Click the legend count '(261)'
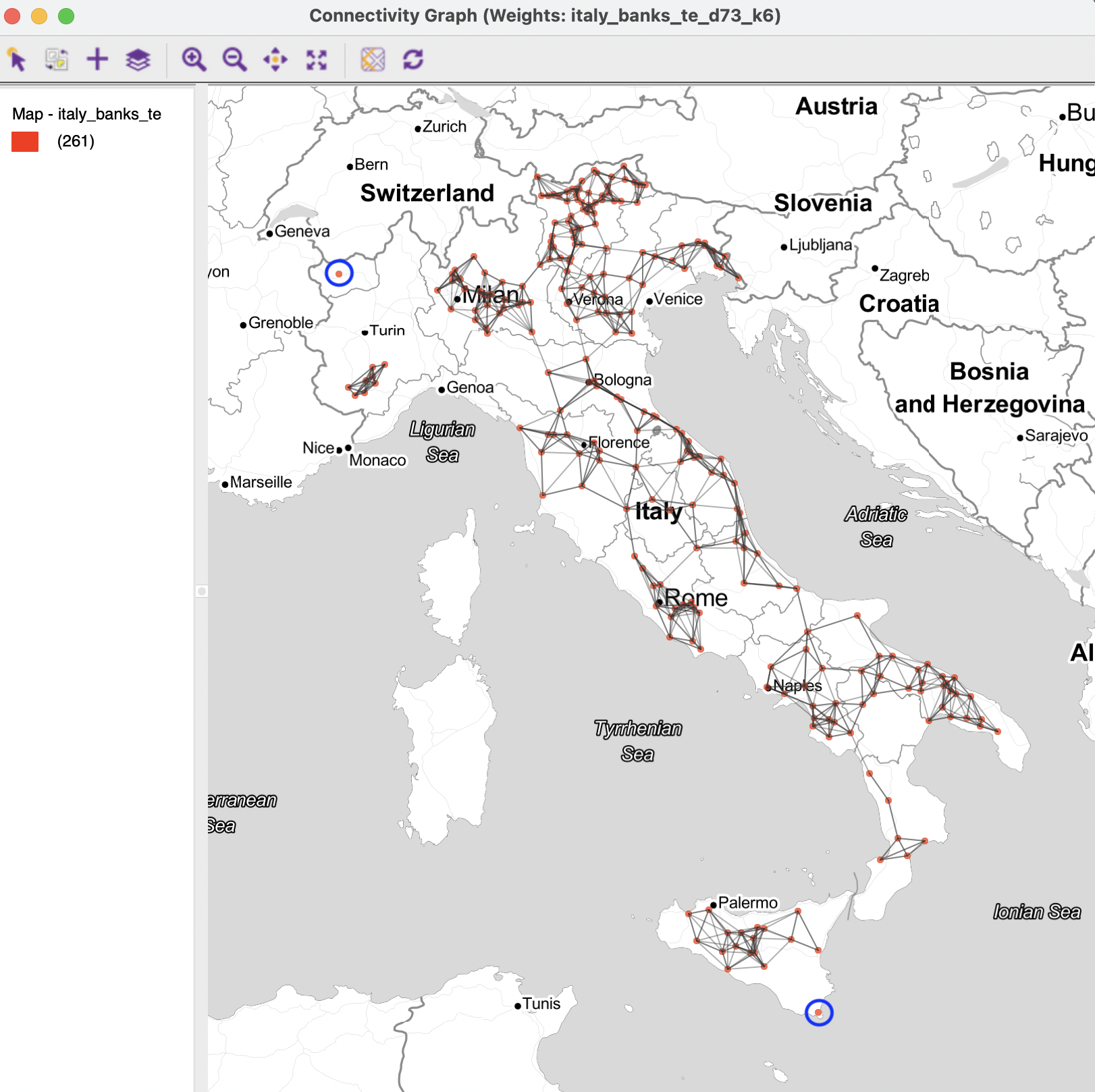Viewport: 1095px width, 1092px height. point(76,141)
